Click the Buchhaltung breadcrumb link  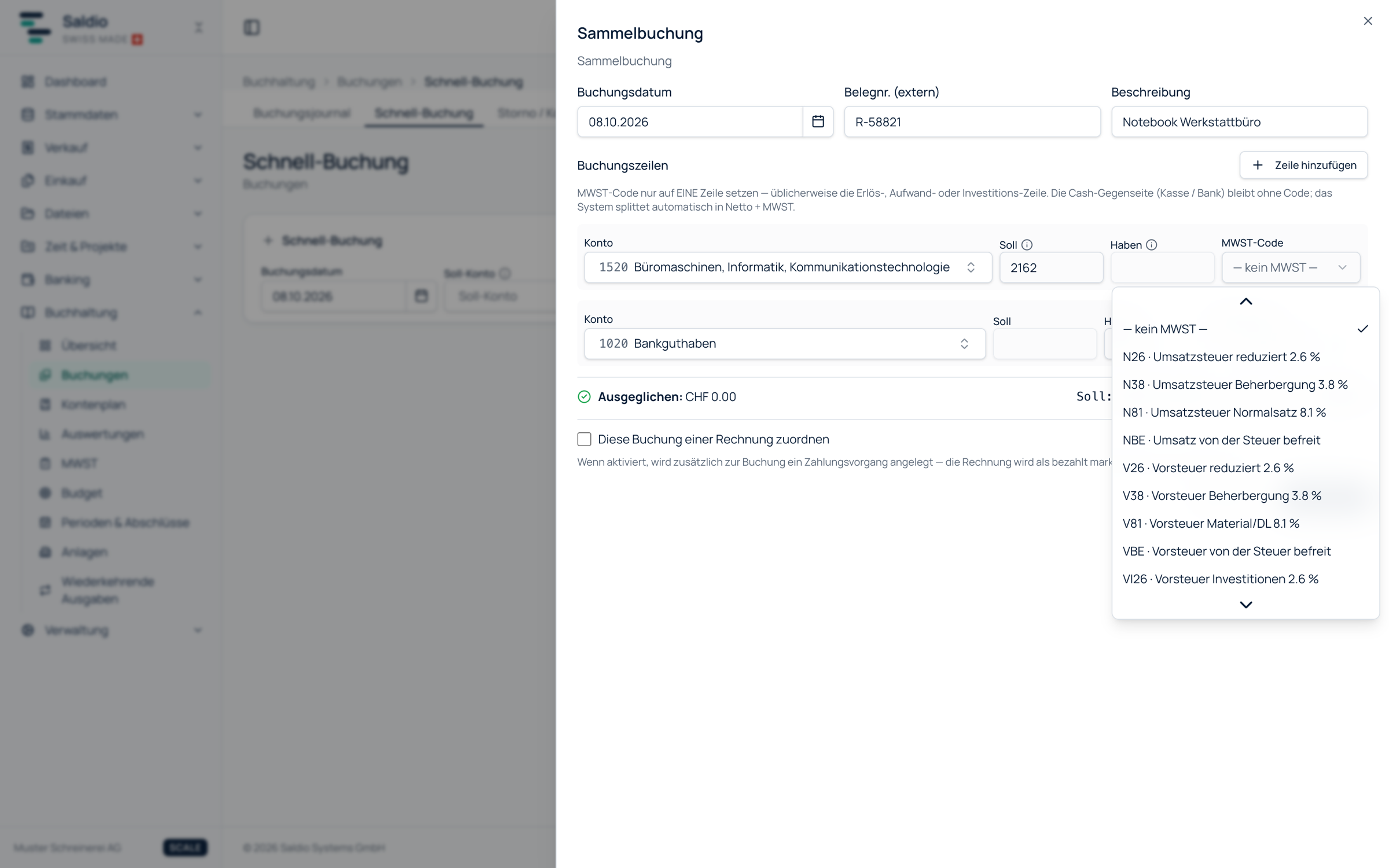279,82
